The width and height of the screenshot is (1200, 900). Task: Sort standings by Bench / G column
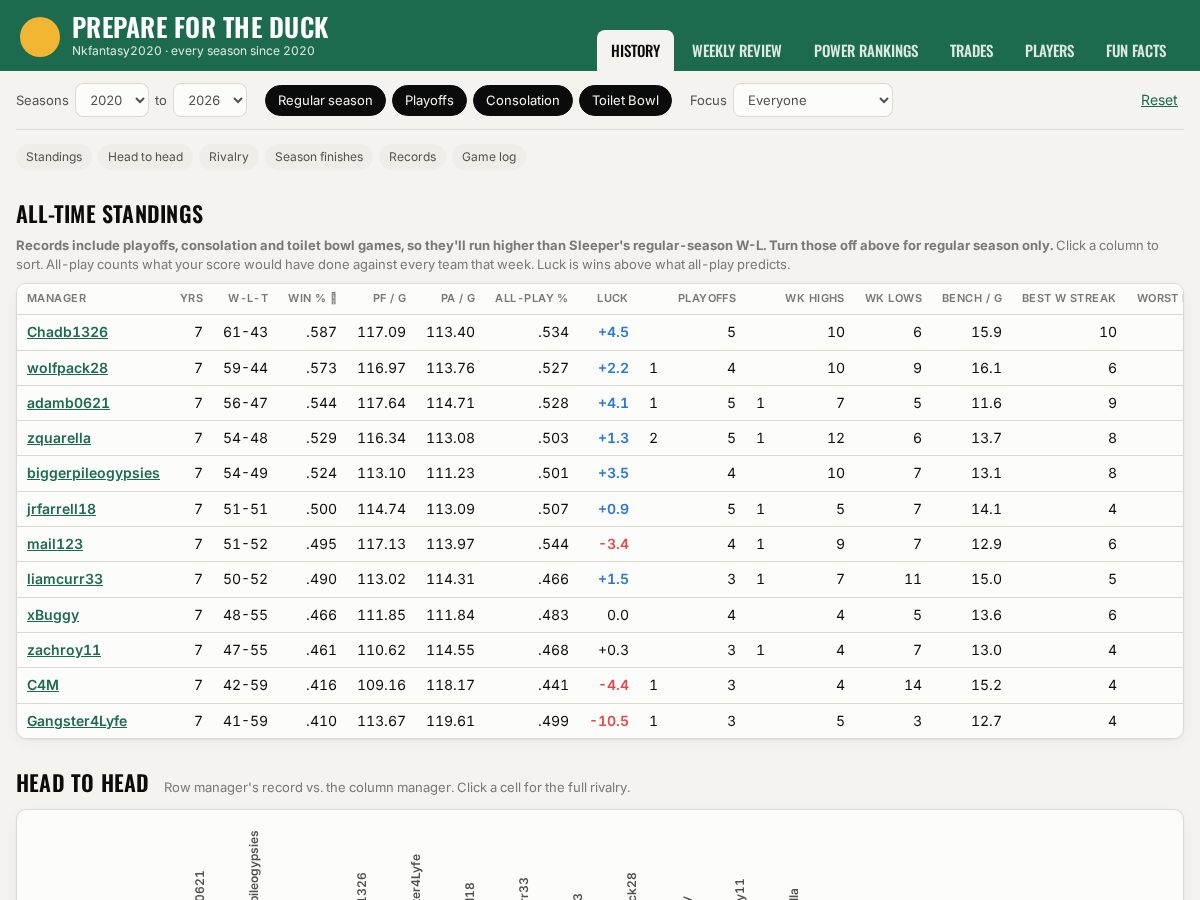[972, 298]
